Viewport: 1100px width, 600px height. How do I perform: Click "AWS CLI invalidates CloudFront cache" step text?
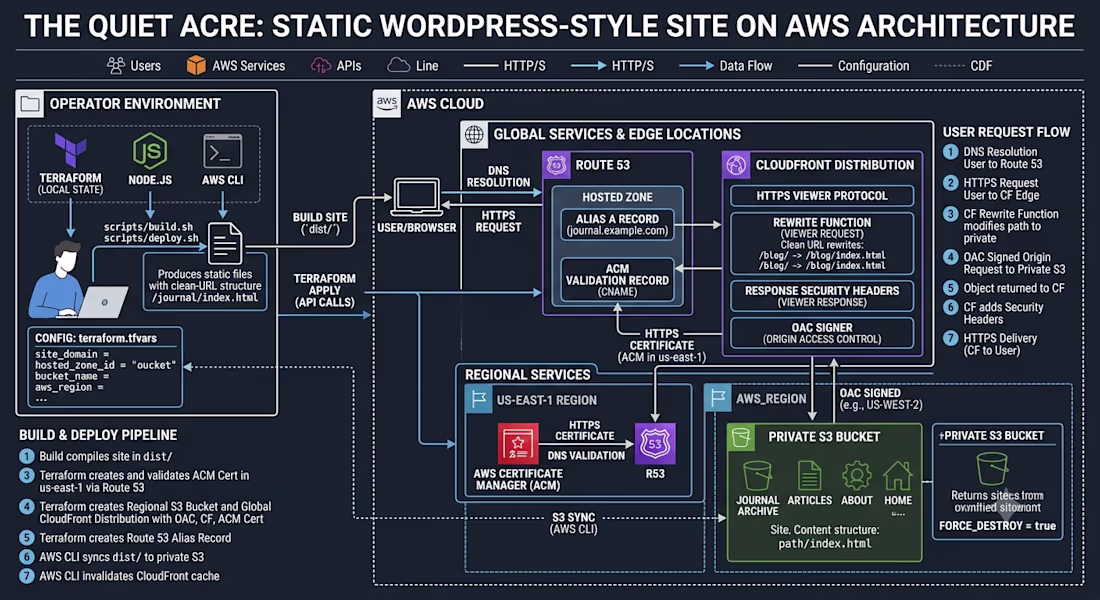click(129, 576)
